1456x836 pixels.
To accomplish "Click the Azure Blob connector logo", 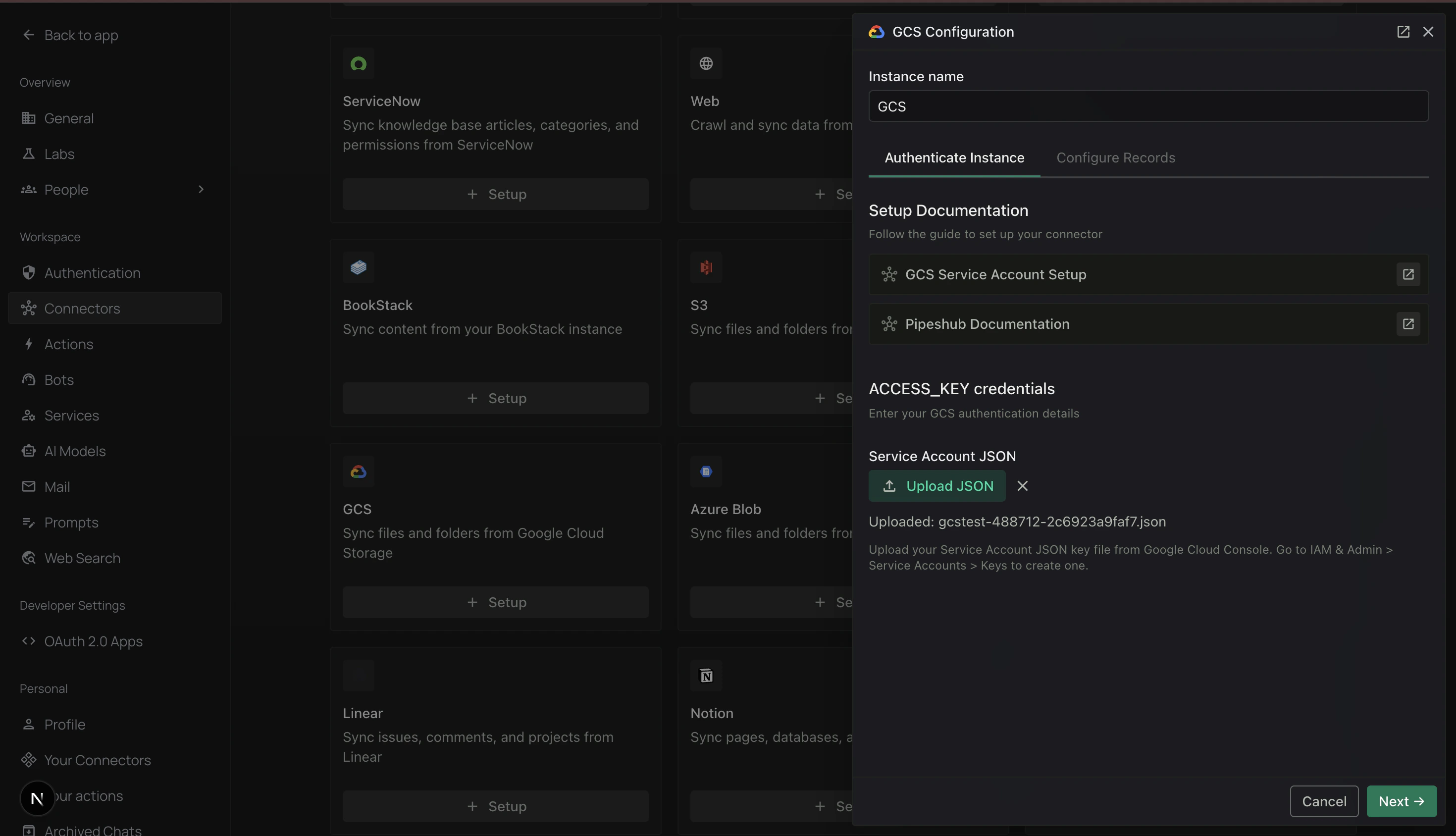I will pyautogui.click(x=706, y=471).
